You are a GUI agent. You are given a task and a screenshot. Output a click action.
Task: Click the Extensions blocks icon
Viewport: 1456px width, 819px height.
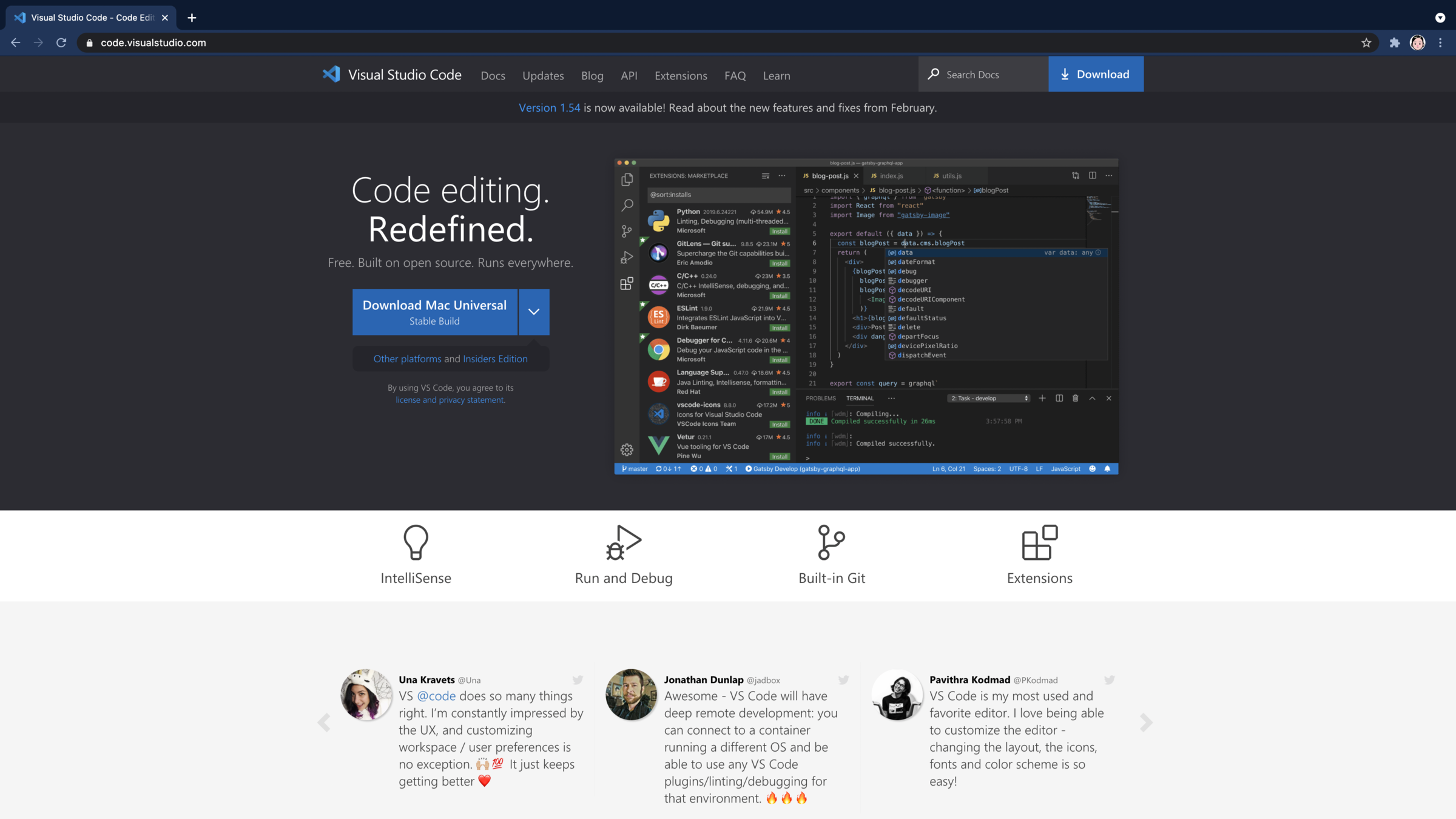pos(1039,542)
